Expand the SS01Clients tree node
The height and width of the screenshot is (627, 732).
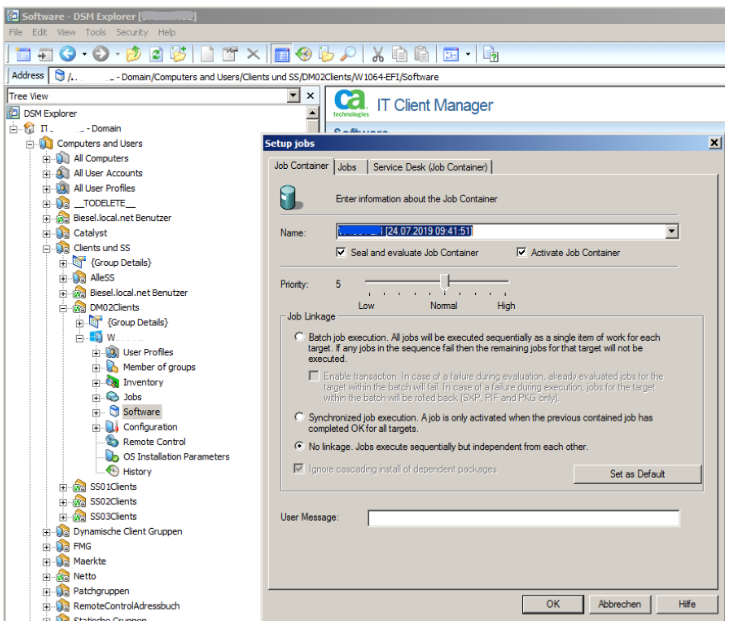63,487
